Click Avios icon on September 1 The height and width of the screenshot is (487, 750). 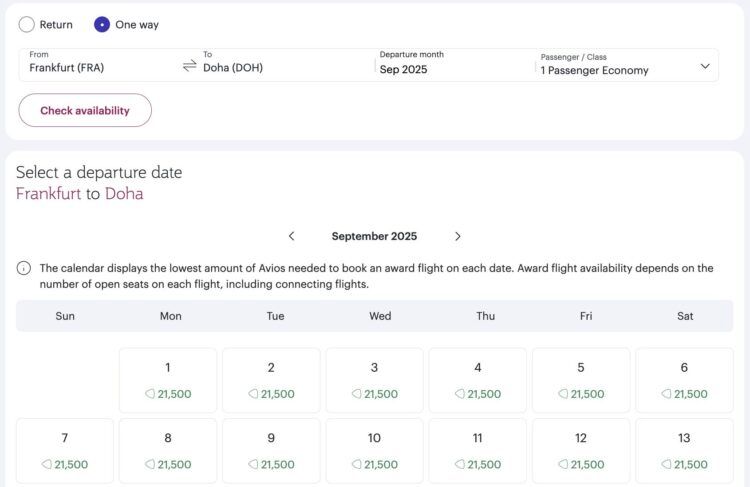click(x=150, y=394)
